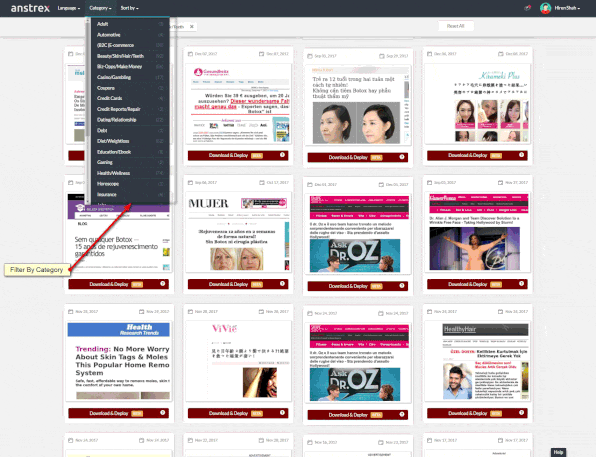The width and height of the screenshot is (596, 457).
Task: Choose Credit Cards category
Action: click(x=129, y=98)
